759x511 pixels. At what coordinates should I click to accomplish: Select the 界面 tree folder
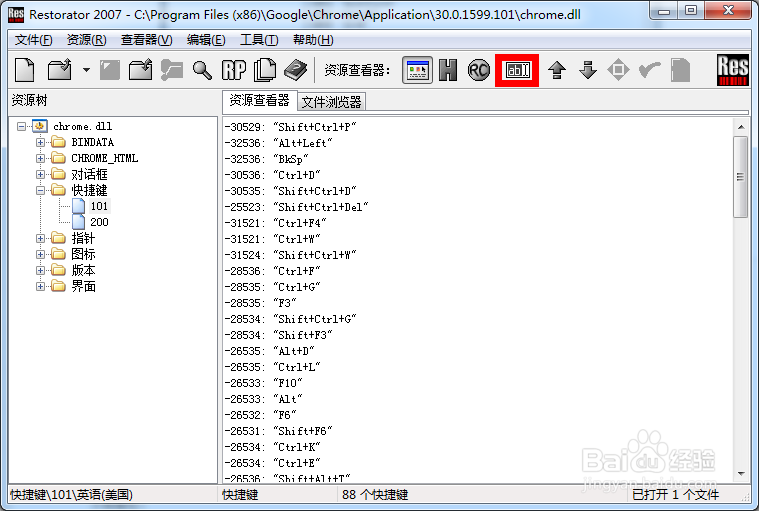(83, 286)
